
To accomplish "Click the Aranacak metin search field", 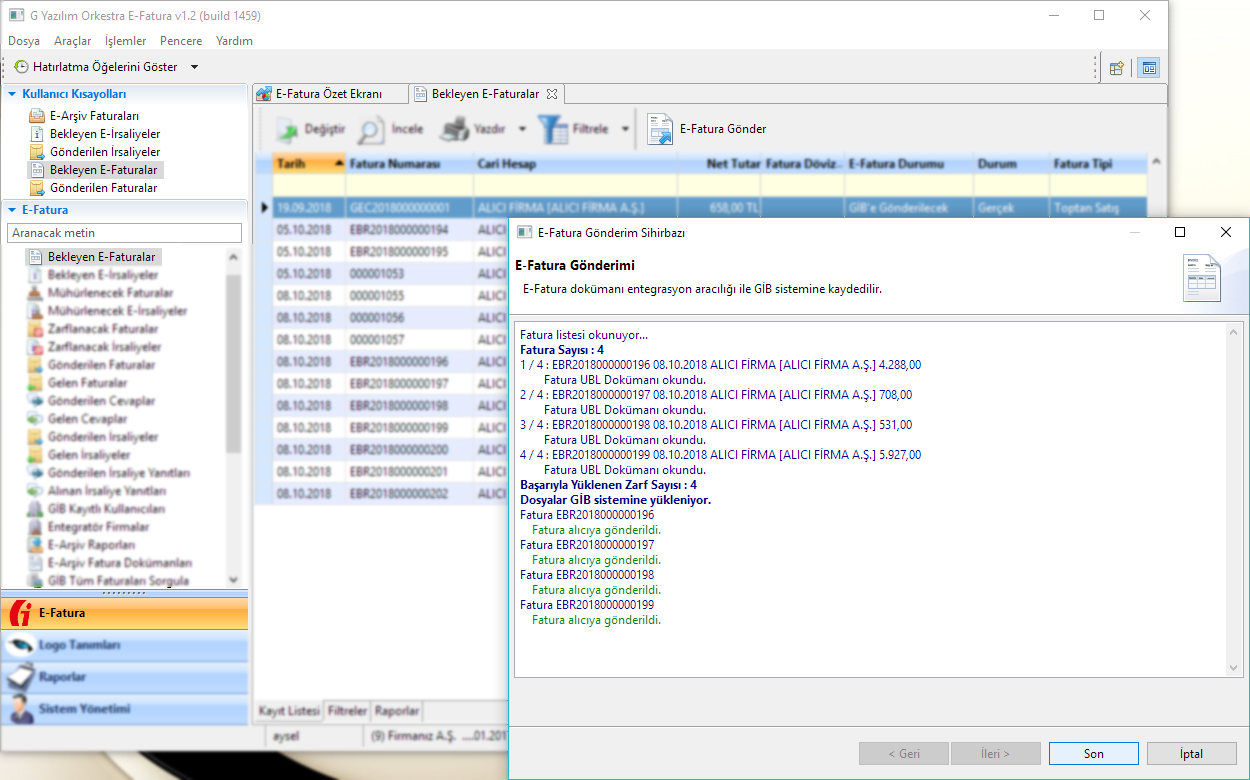I will [124, 233].
